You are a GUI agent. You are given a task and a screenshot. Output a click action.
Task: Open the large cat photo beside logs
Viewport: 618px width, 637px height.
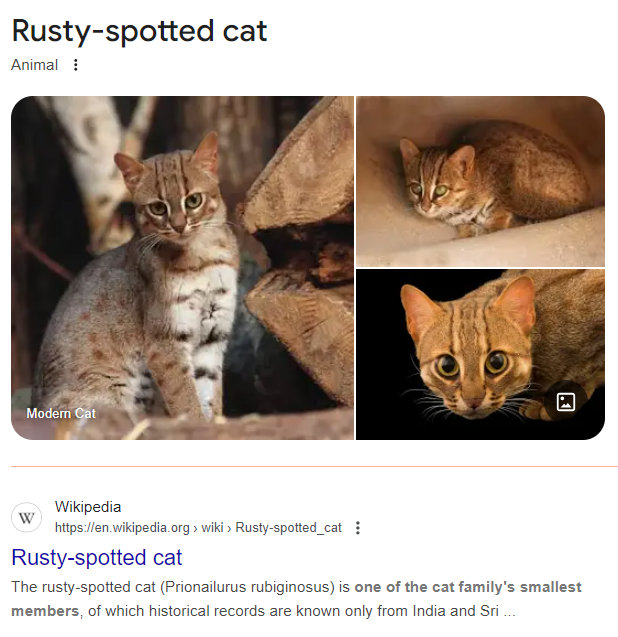coord(182,268)
